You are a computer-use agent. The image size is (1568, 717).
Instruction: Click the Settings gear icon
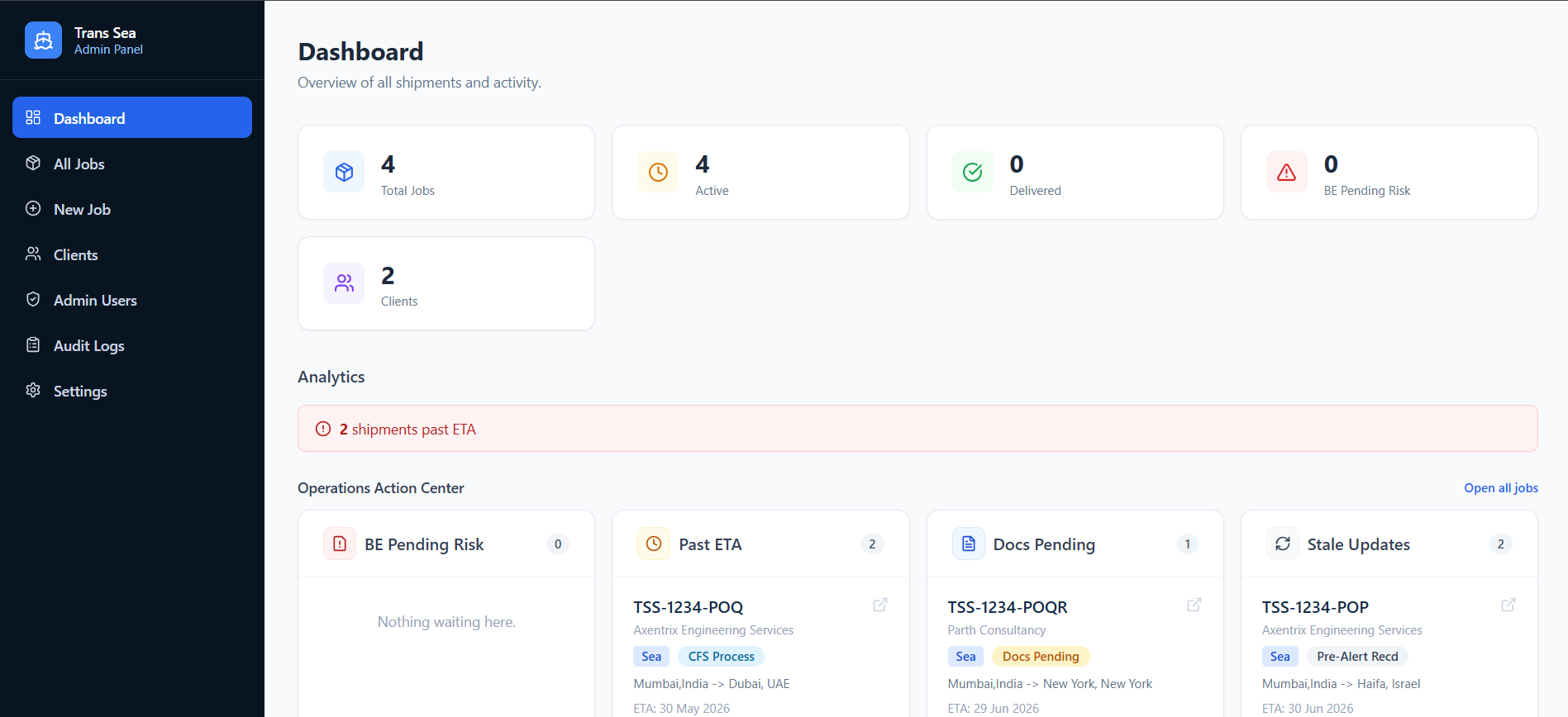(33, 390)
